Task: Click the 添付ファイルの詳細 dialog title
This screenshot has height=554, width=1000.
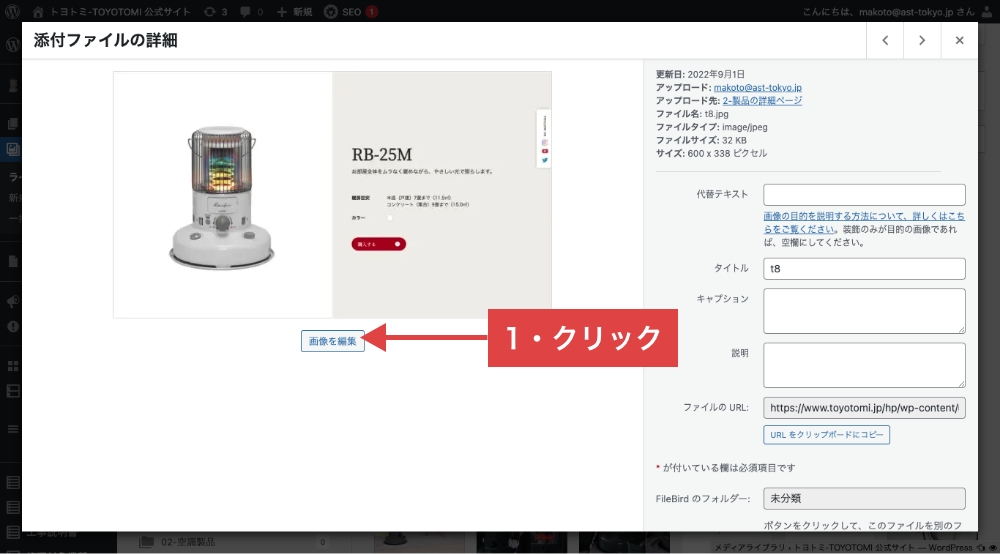Action: tap(106, 40)
